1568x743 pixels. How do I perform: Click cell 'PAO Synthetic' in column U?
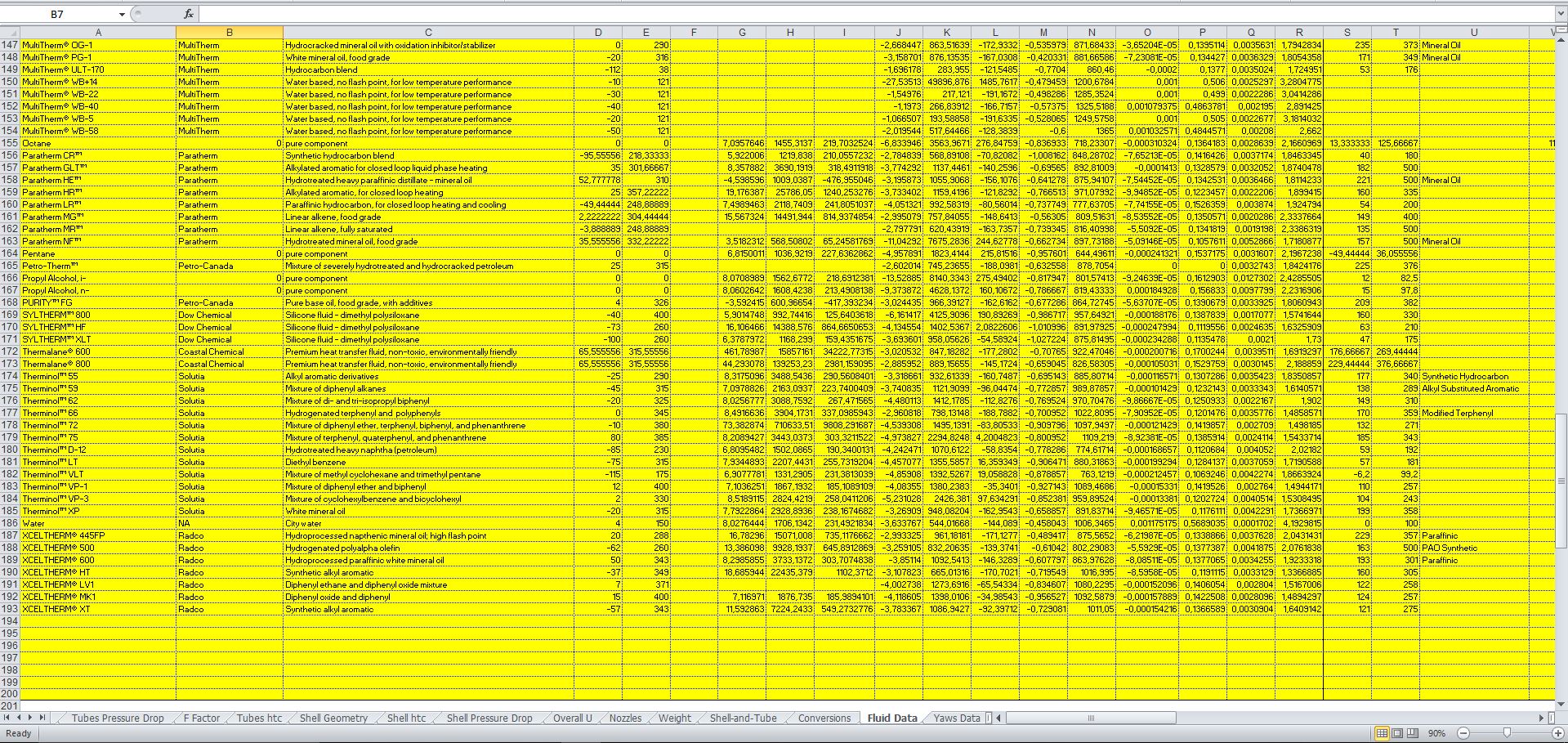pyautogui.click(x=1473, y=548)
